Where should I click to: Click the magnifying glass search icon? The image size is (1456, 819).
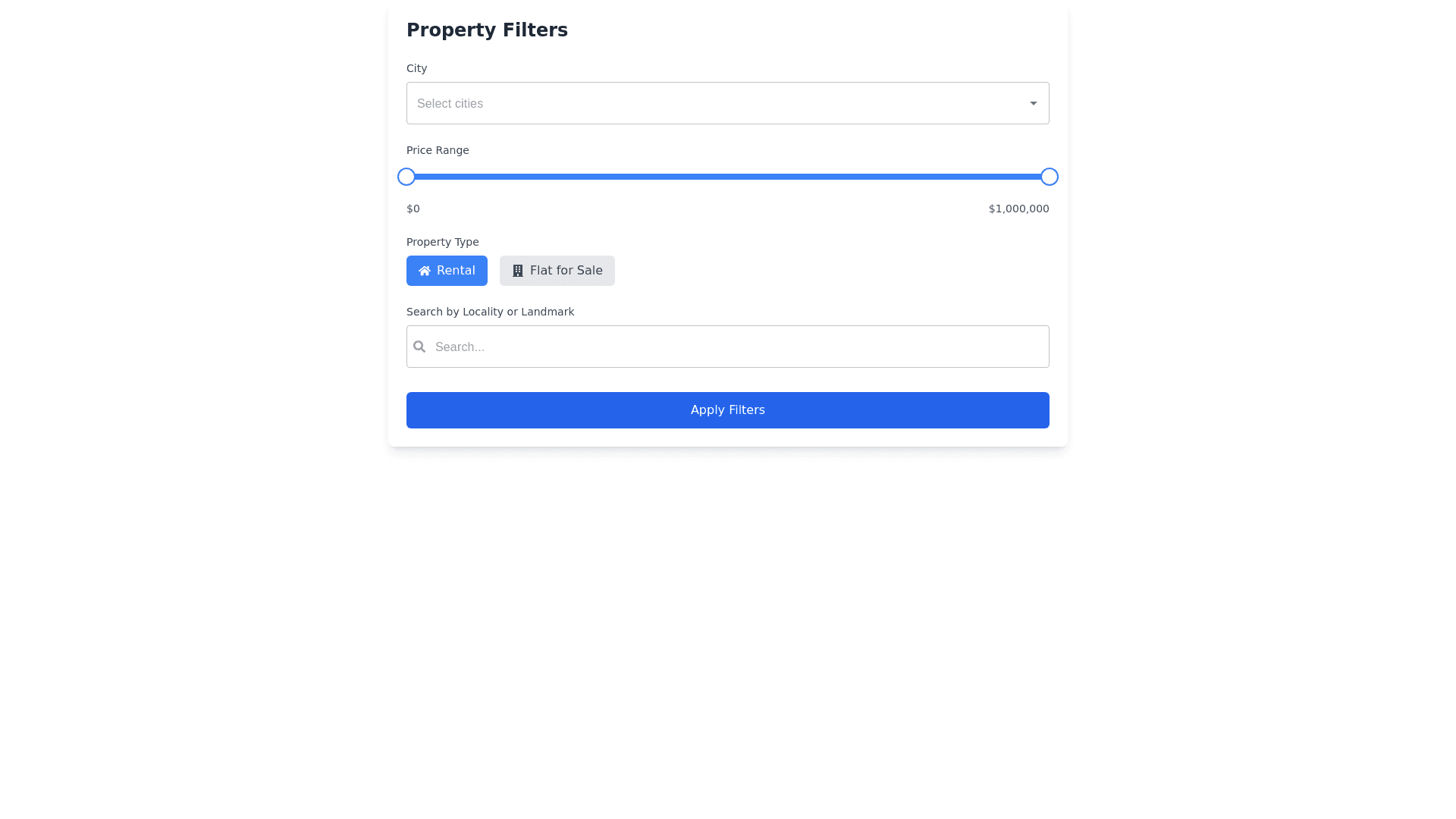(x=419, y=347)
